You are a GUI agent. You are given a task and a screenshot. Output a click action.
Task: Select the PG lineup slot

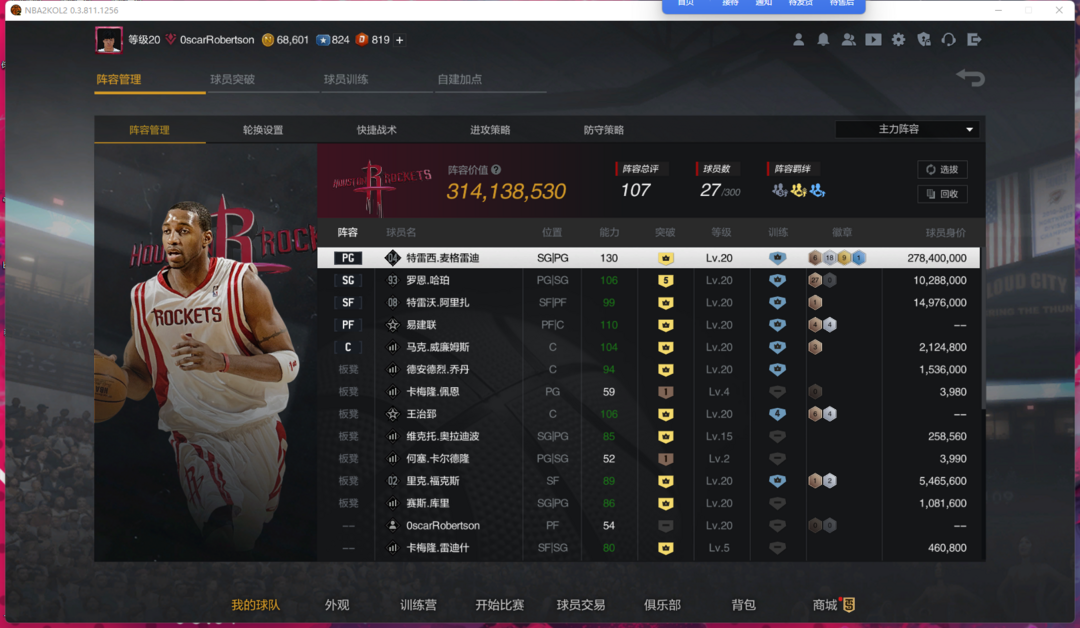click(x=348, y=258)
